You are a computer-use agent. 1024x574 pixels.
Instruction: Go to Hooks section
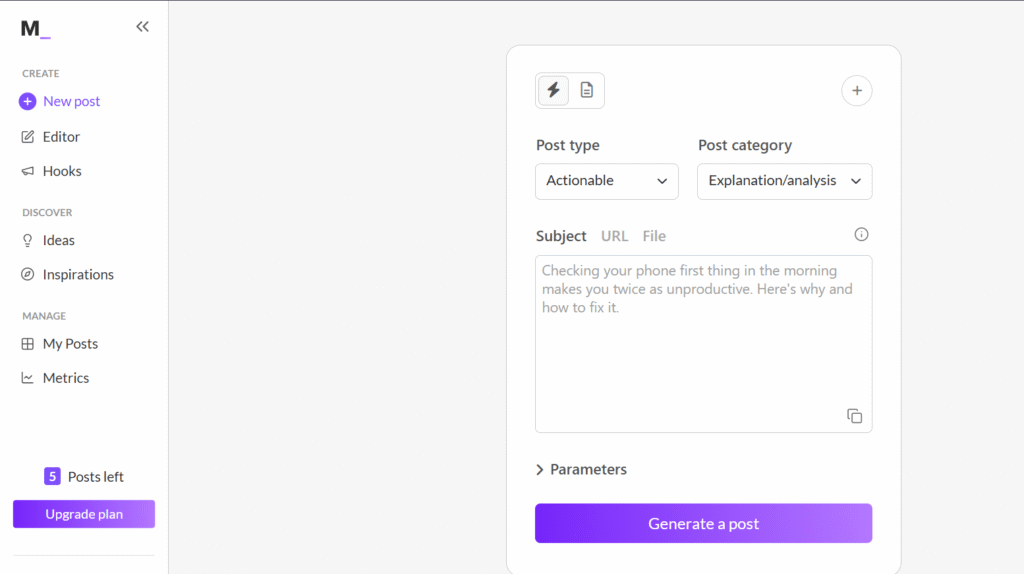click(51, 171)
